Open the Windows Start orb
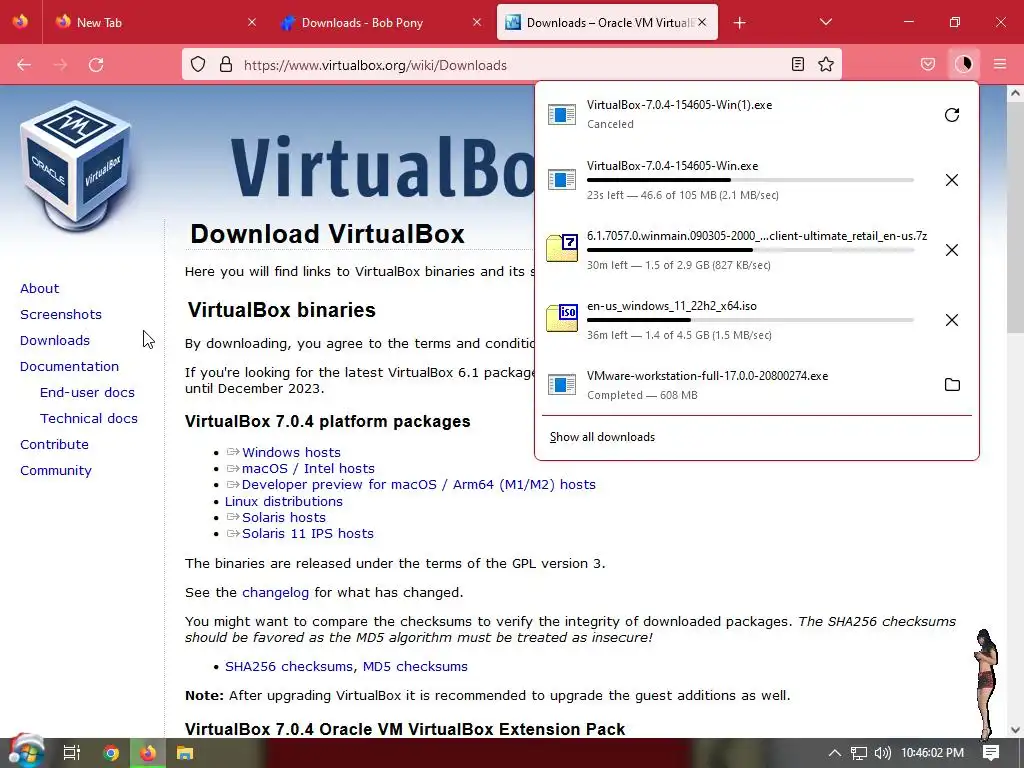 25,752
